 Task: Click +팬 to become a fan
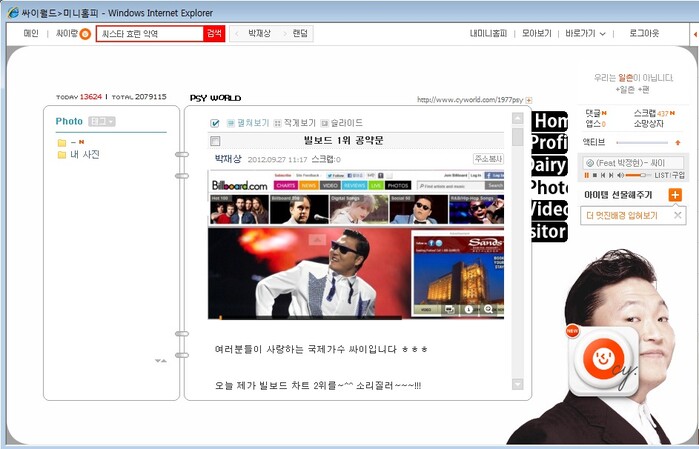click(645, 90)
